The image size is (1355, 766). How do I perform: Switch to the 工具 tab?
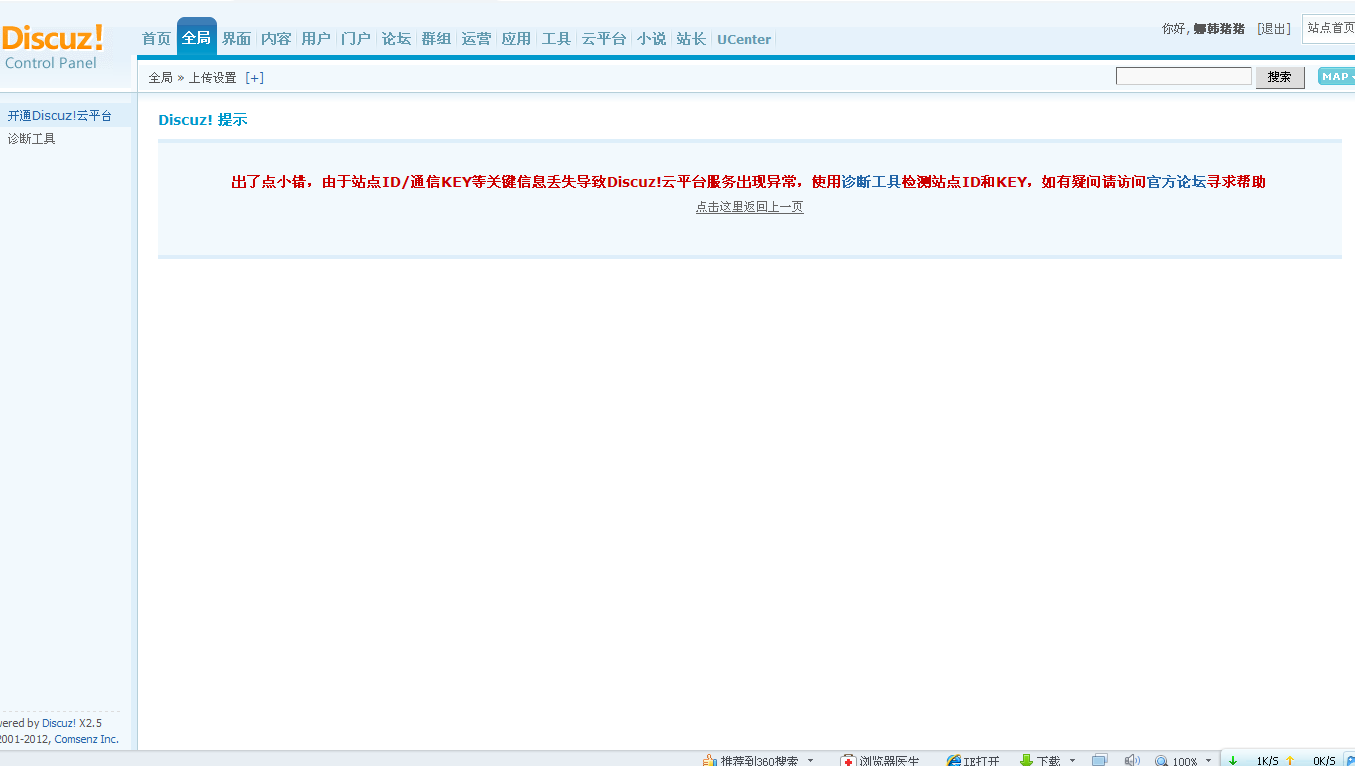coord(556,39)
